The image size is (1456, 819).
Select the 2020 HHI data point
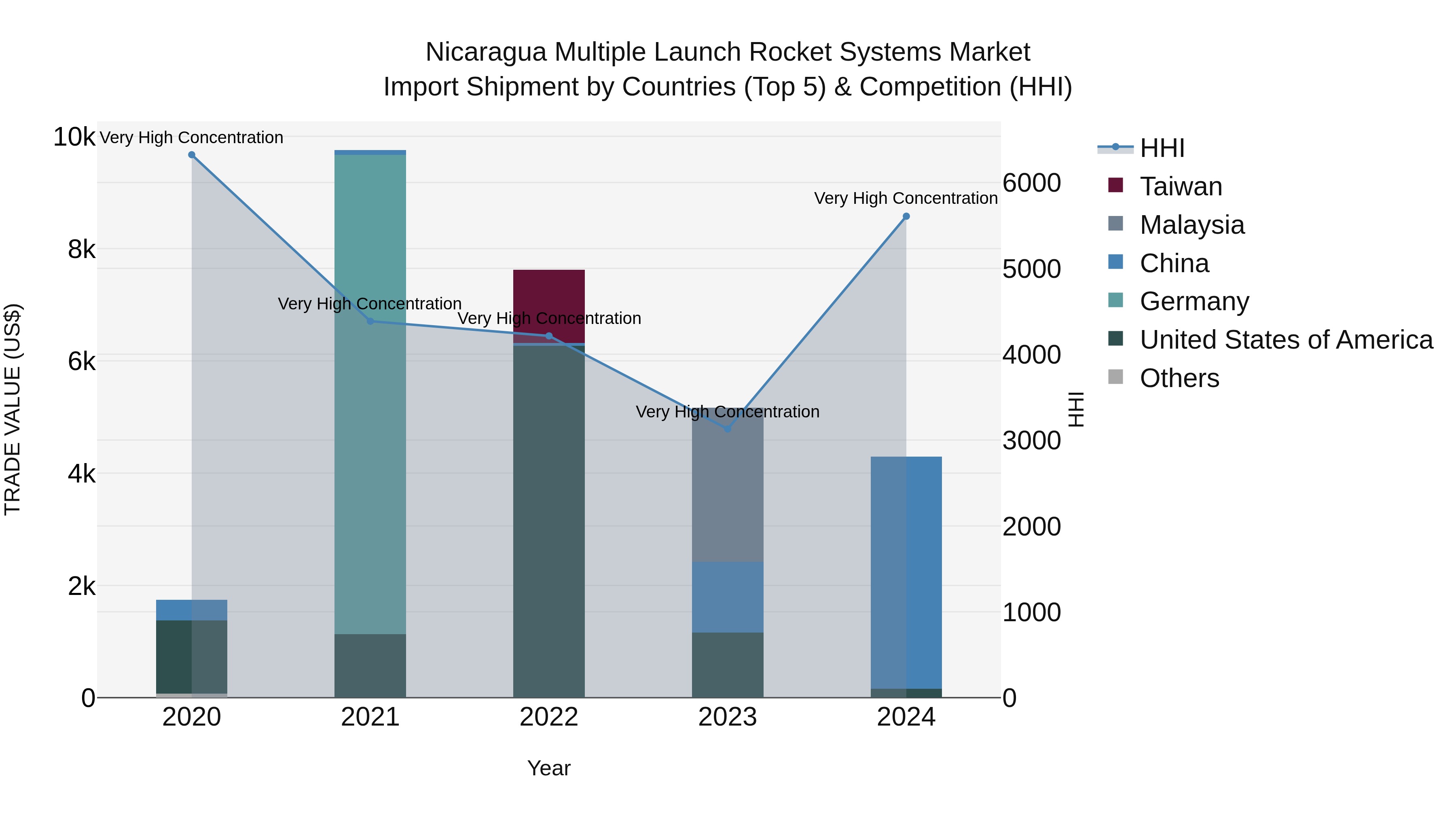coord(192,155)
